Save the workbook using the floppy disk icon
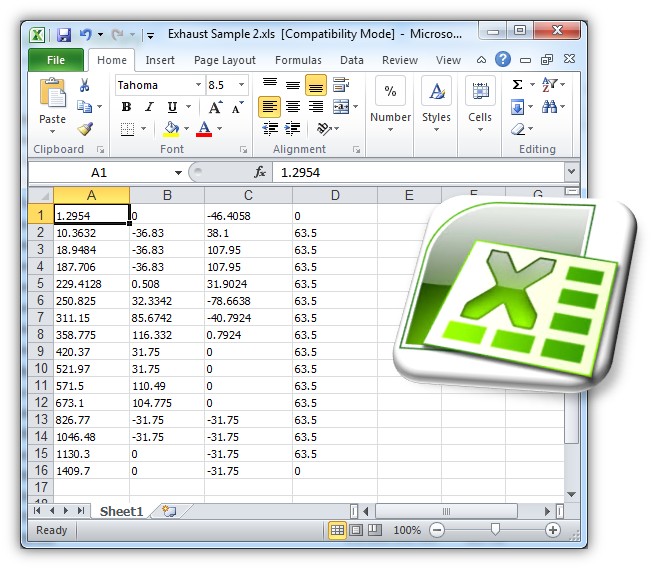 (64, 35)
